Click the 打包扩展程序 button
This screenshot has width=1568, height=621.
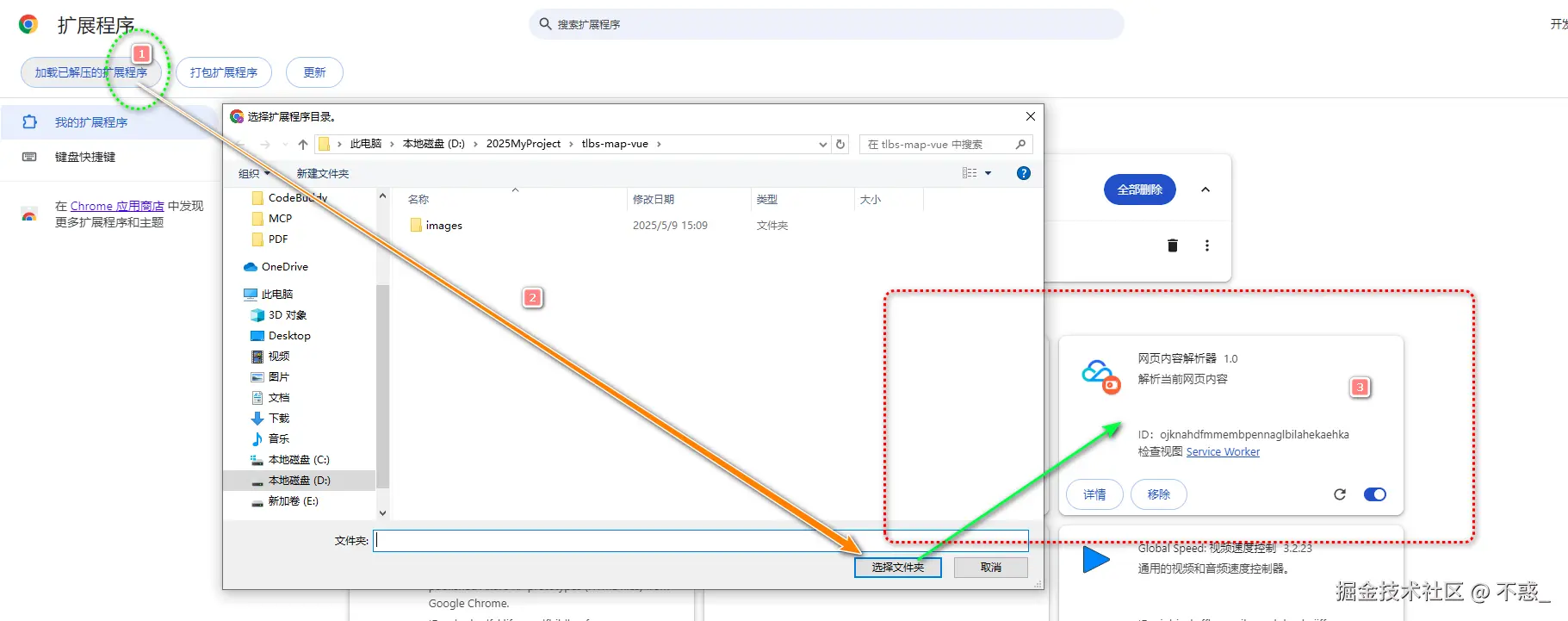[224, 72]
